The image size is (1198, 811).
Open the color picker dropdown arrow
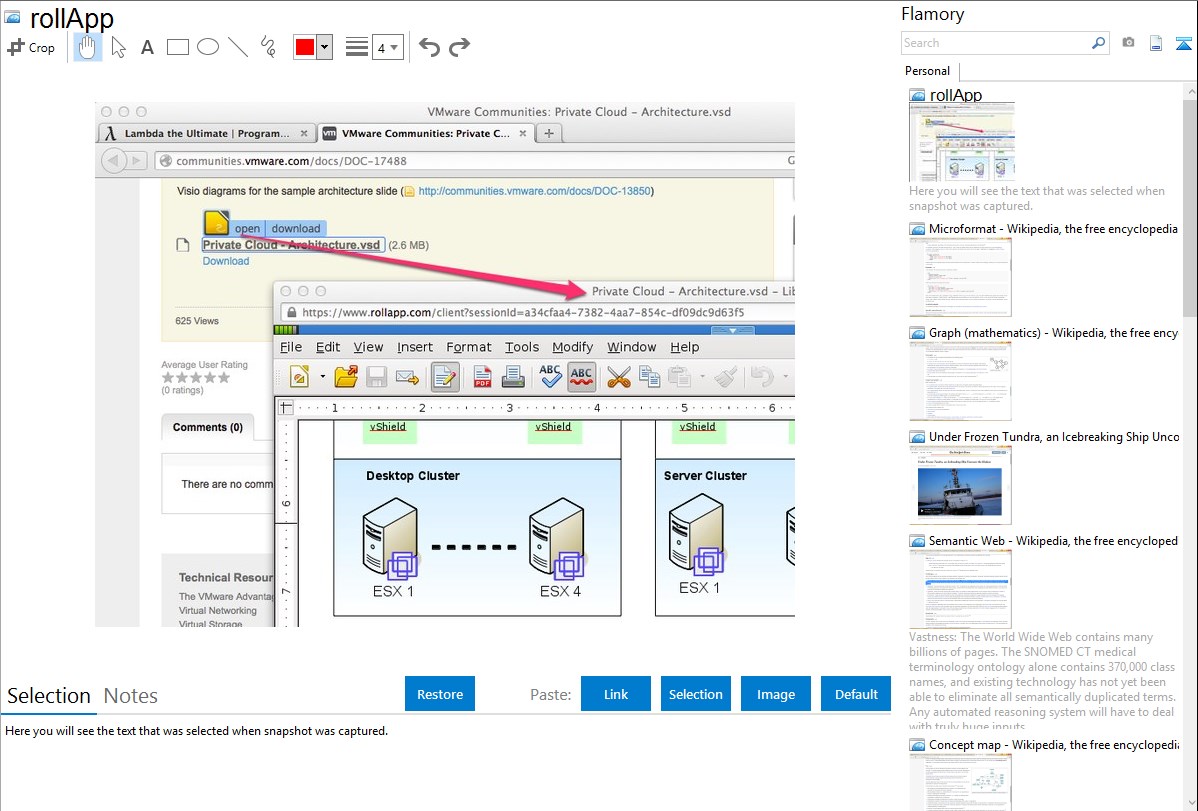[x=325, y=47]
